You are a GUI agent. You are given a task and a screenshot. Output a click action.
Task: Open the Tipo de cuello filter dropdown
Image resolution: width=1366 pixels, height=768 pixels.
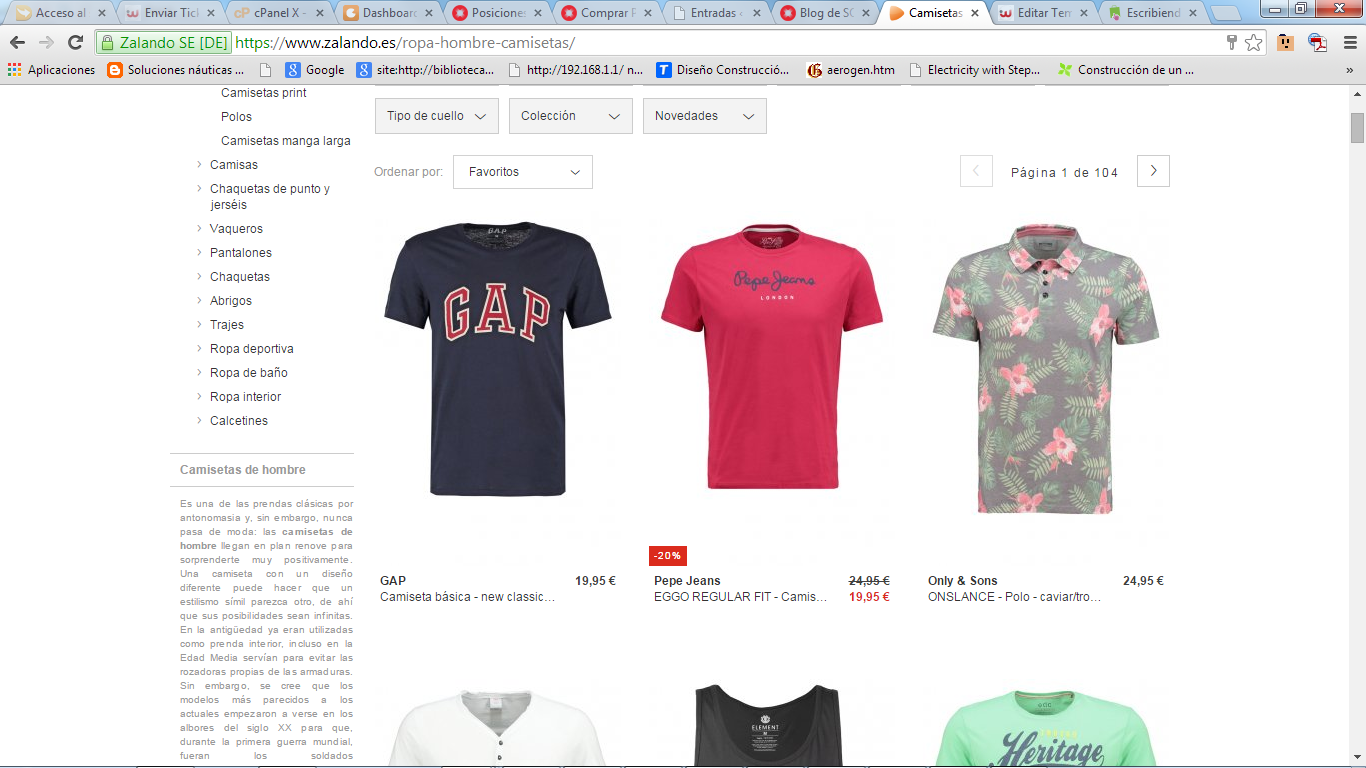tap(436, 116)
